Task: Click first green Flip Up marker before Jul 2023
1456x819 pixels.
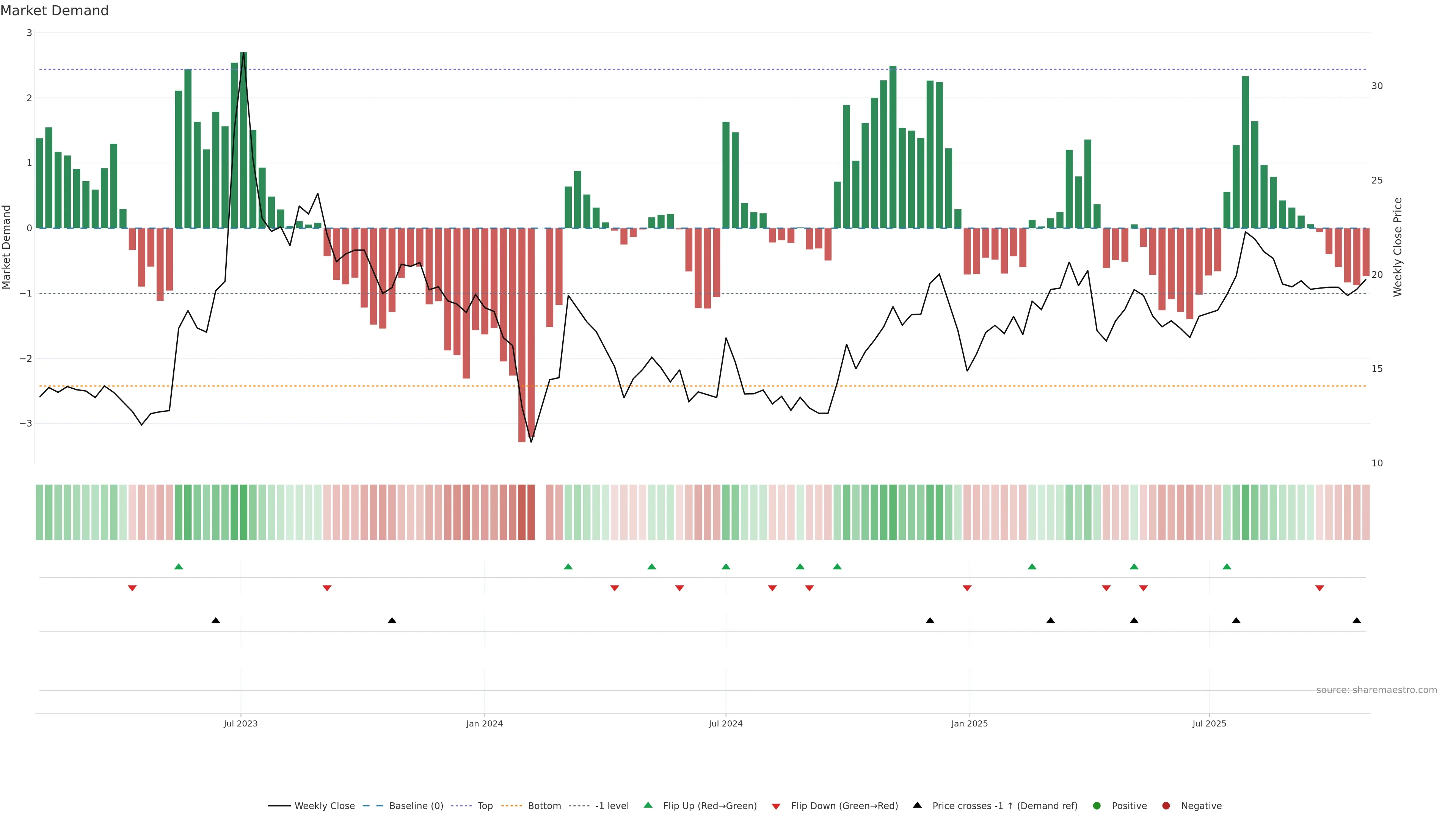Action: point(179,567)
